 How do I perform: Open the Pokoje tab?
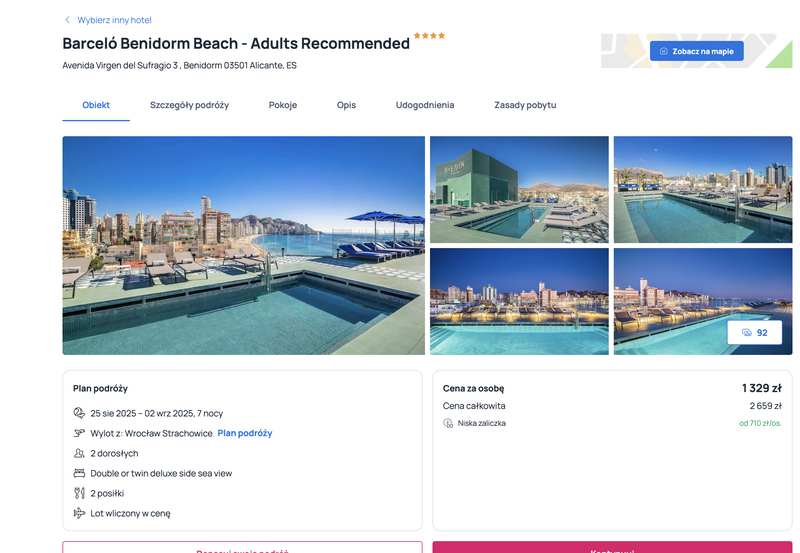(283, 105)
